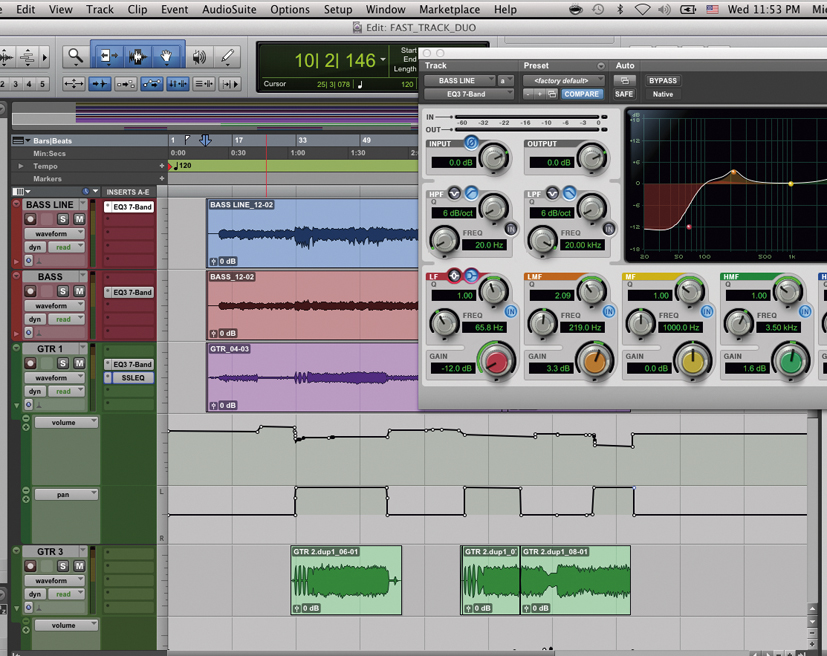Open the GTR 1 pan lane selector
The image size is (827, 656).
click(x=66, y=495)
